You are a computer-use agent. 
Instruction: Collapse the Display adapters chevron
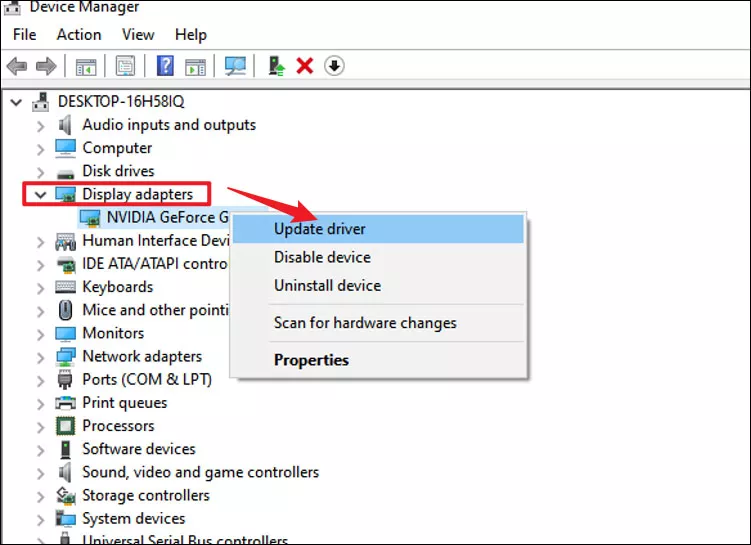click(41, 195)
